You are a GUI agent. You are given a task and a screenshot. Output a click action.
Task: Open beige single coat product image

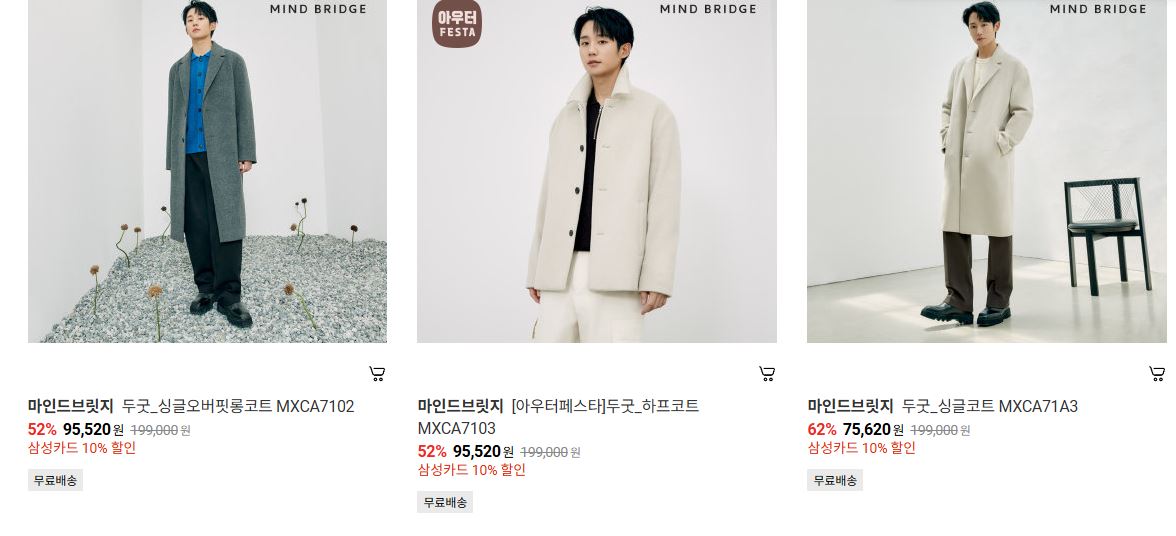(x=987, y=171)
